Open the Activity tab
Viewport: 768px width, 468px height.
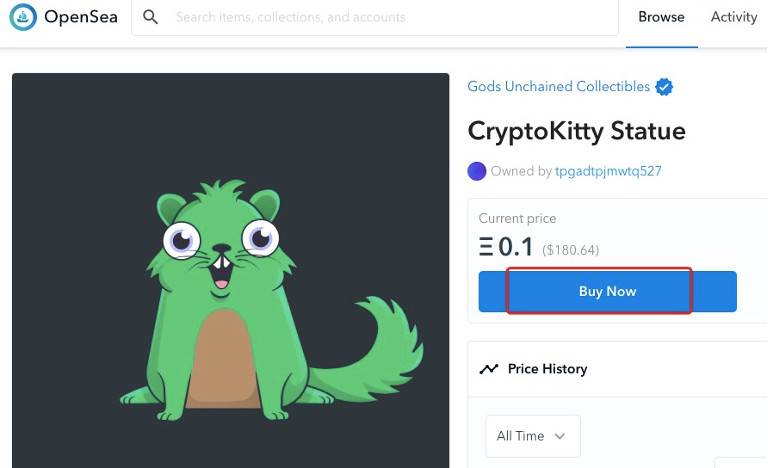[734, 17]
